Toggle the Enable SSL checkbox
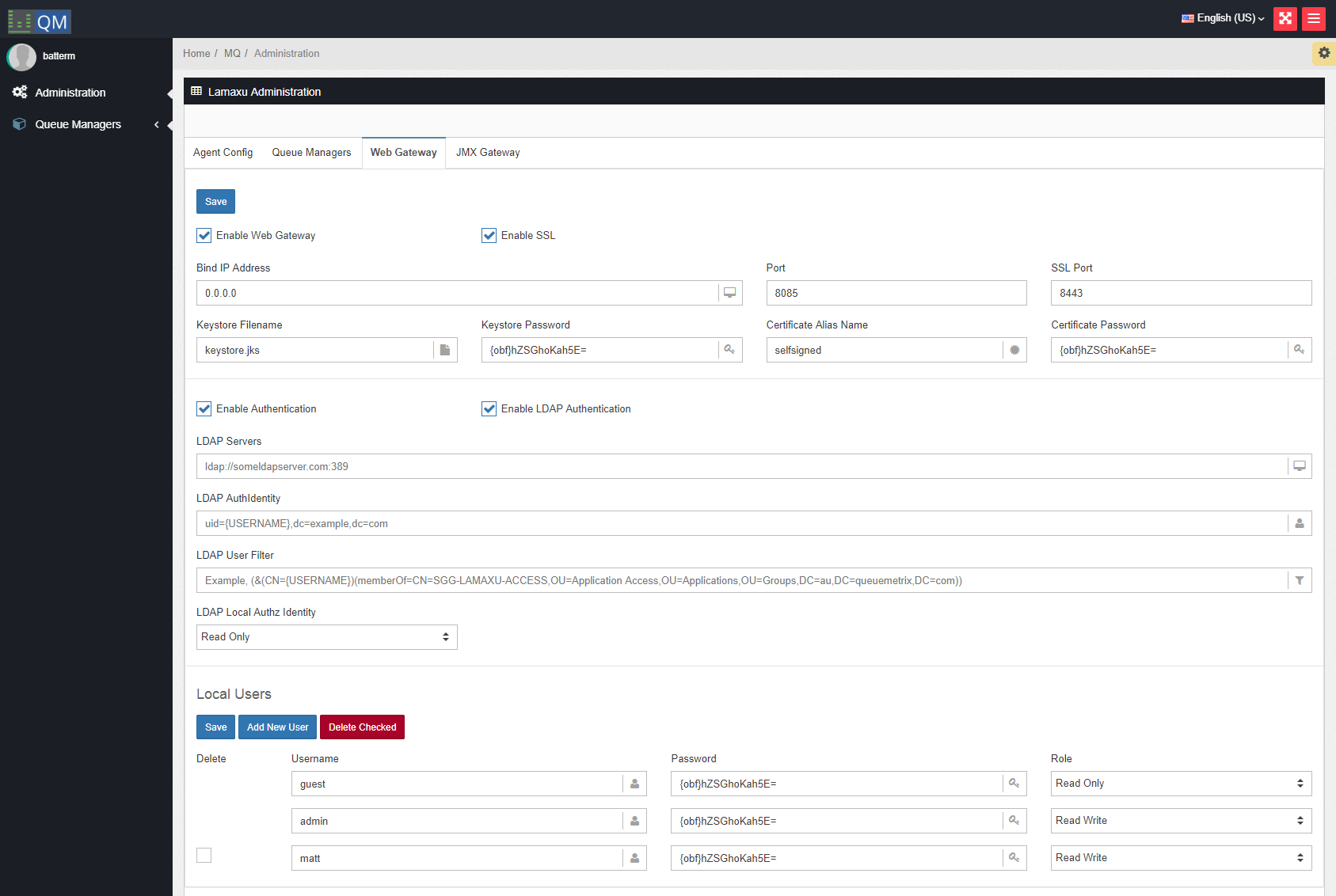The image size is (1336, 896). (x=489, y=235)
